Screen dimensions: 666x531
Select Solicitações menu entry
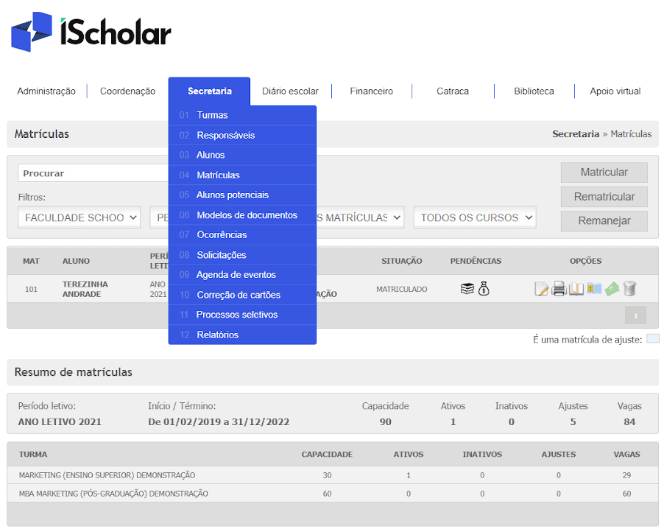243,255
